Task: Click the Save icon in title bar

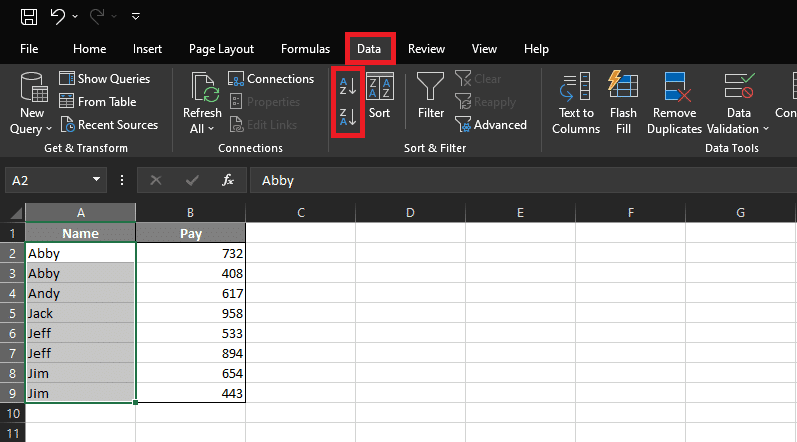Action: [x=29, y=16]
